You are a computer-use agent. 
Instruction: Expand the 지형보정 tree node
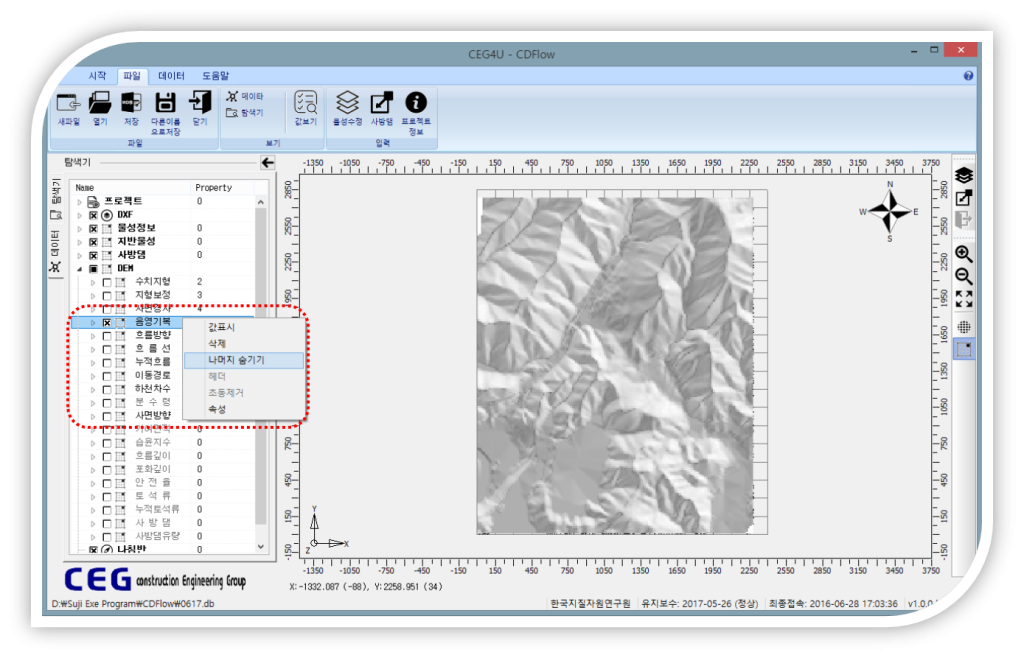pos(93,296)
